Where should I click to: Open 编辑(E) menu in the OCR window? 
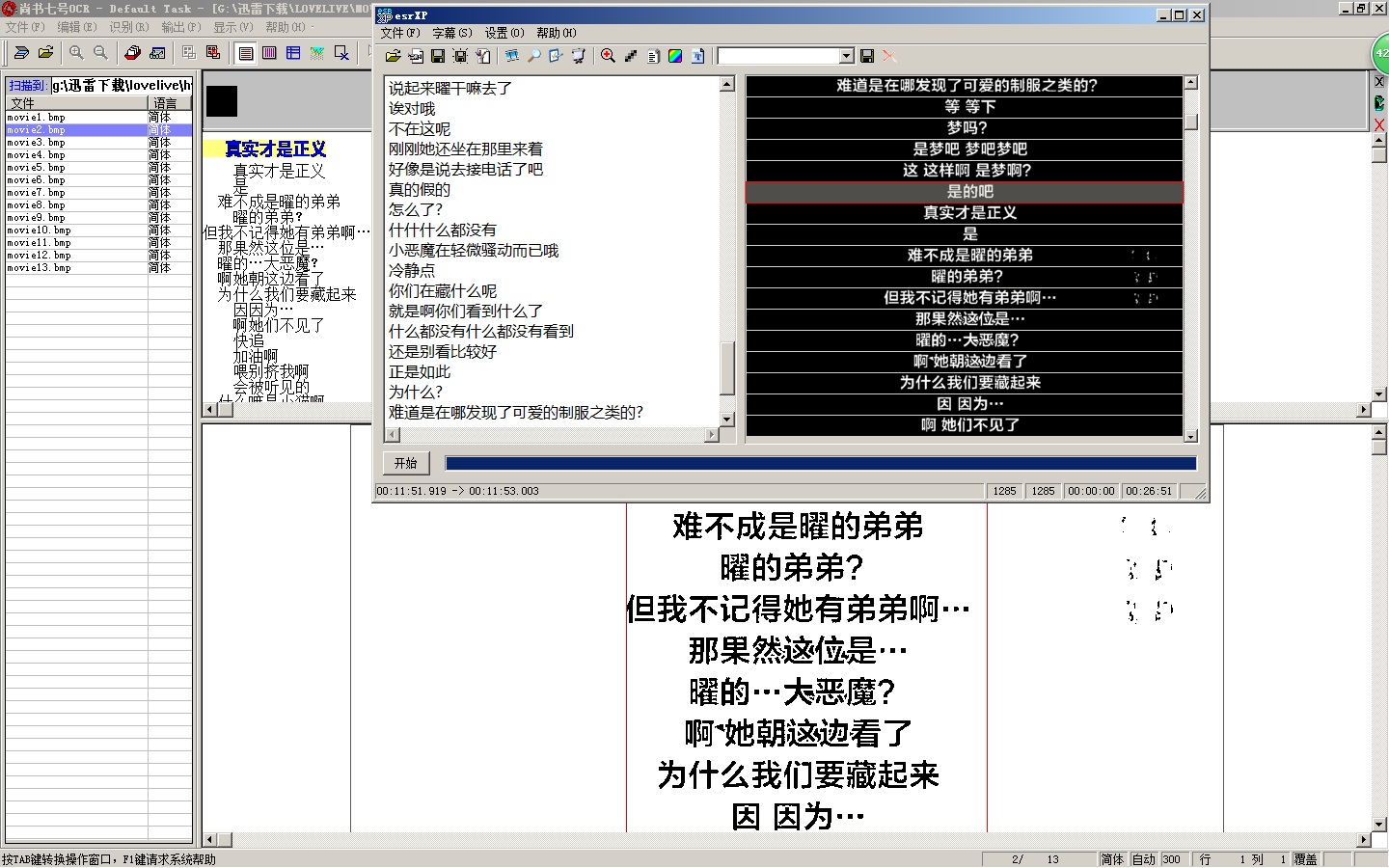(77, 27)
